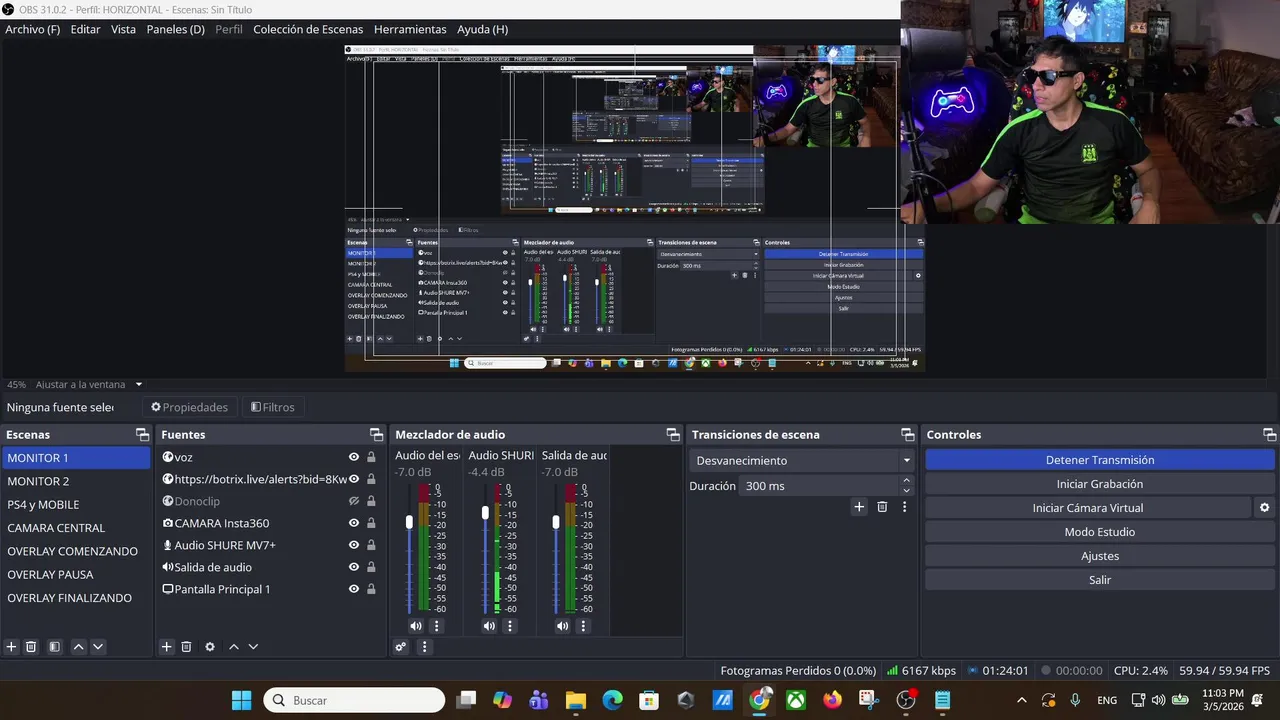Undock the Fuentes panel

[376, 434]
